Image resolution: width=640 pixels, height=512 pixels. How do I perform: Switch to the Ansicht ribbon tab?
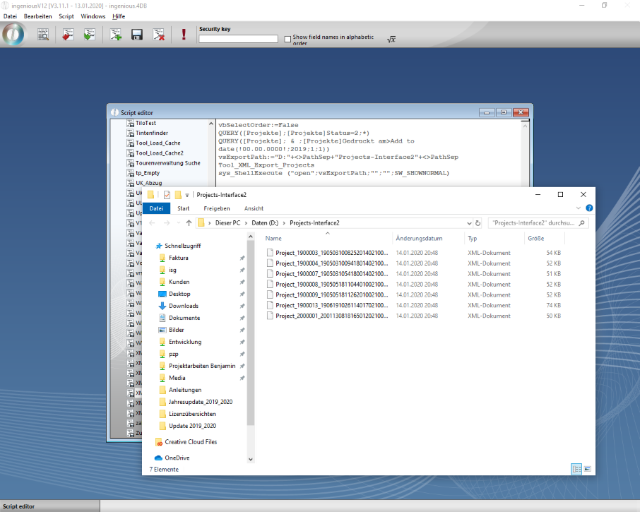click(x=255, y=208)
